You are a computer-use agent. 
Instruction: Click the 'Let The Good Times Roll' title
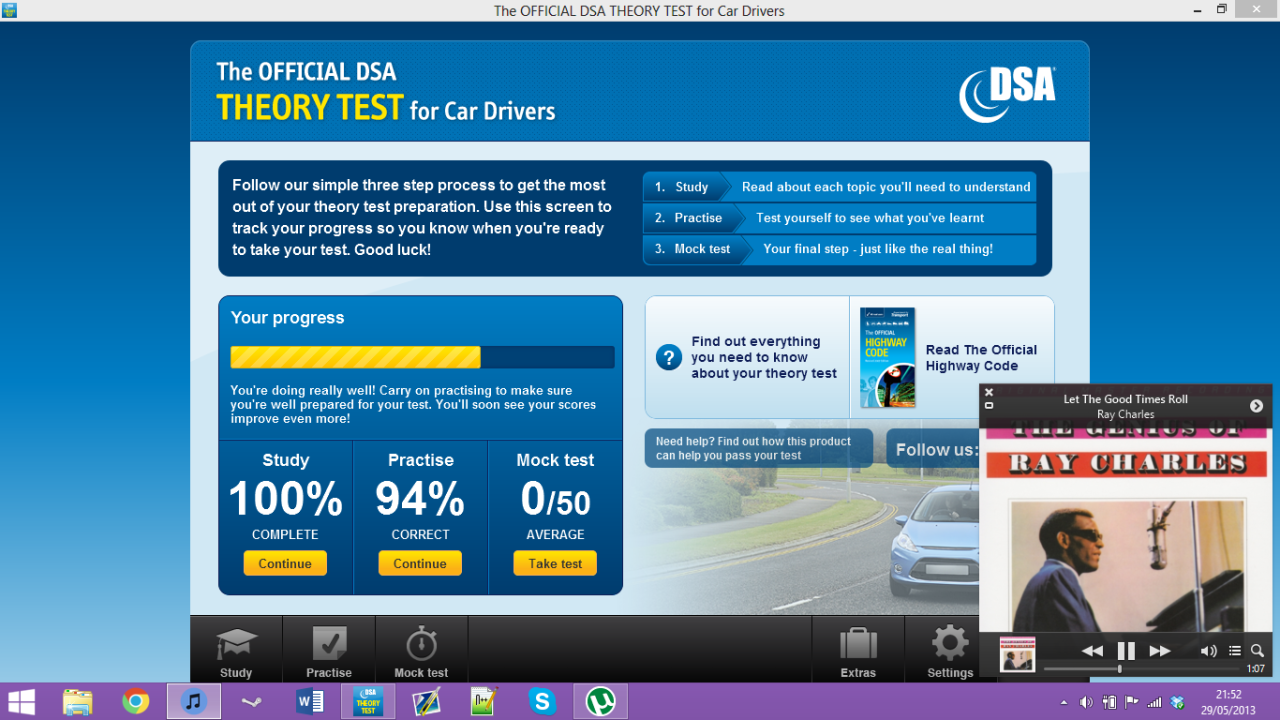(x=1125, y=399)
